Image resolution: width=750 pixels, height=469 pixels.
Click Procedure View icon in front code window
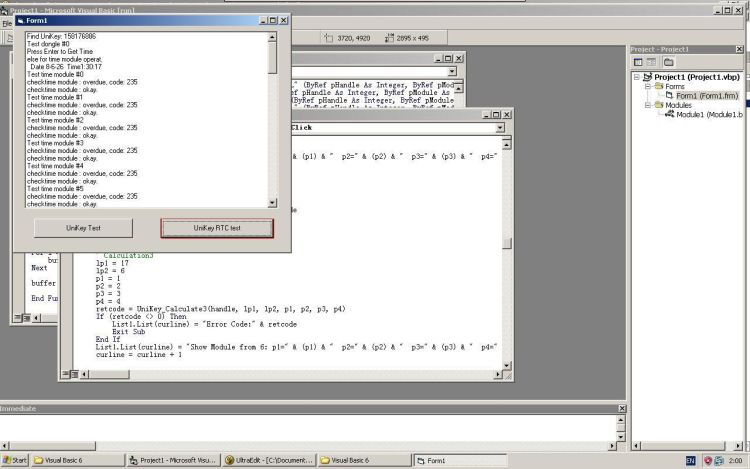pyautogui.click(x=66, y=374)
